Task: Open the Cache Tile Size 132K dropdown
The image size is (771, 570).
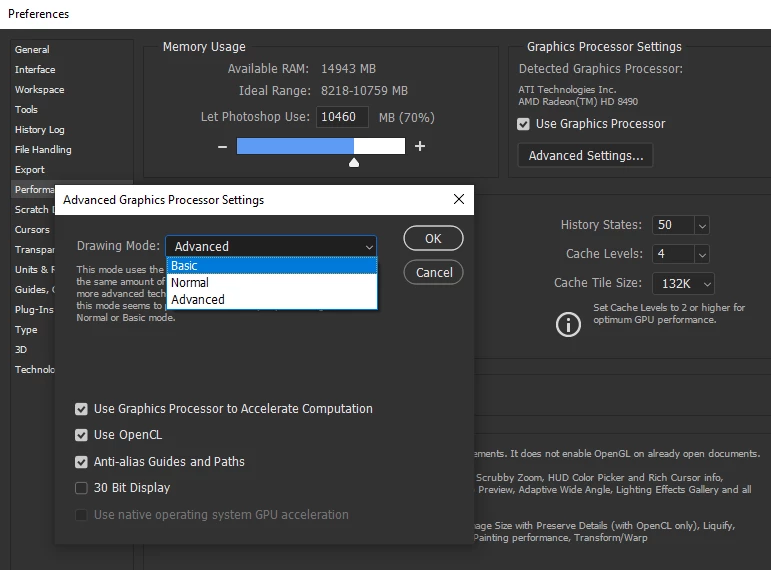Action: pyautogui.click(x=683, y=284)
